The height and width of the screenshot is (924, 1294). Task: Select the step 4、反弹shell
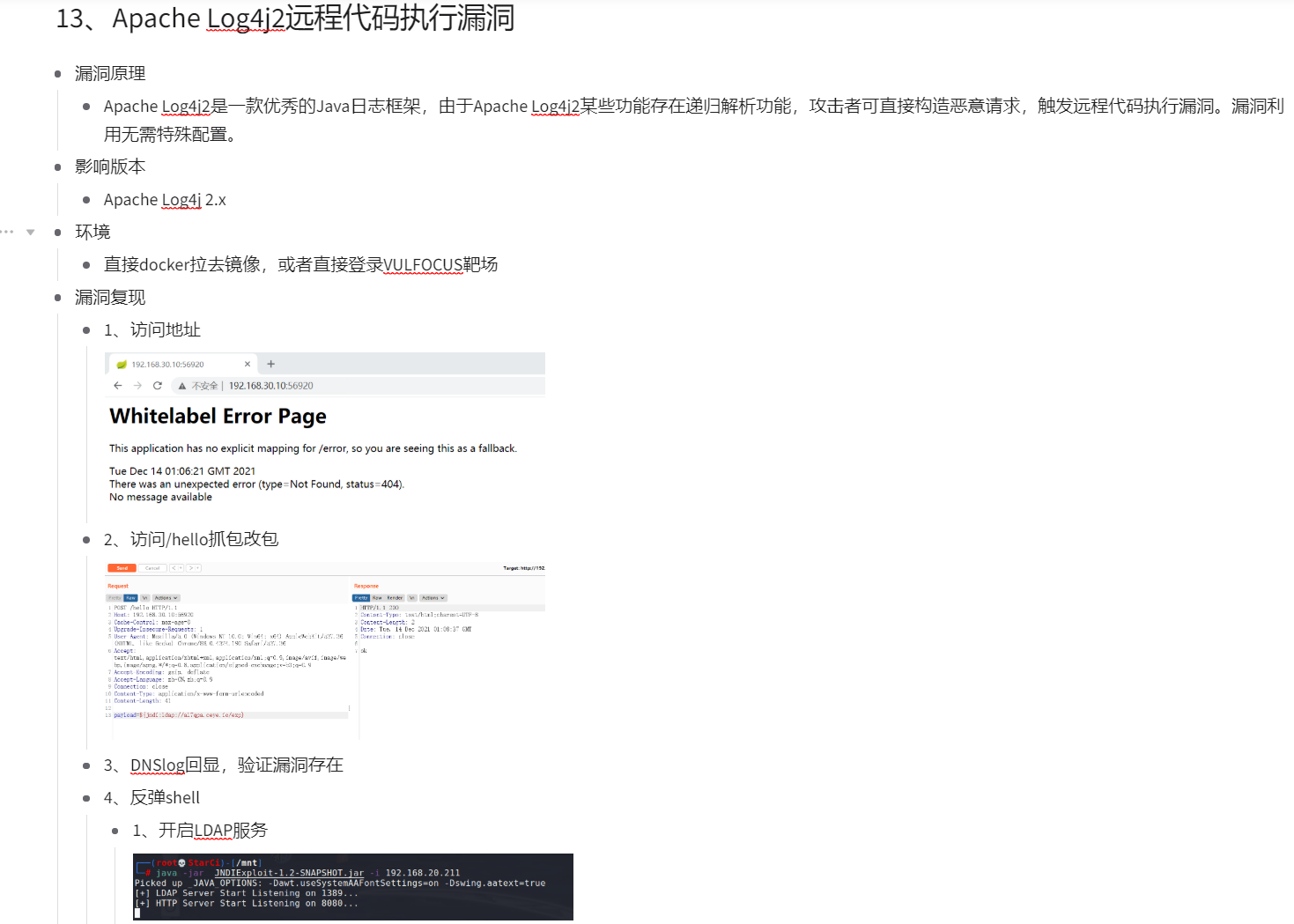pos(152,797)
